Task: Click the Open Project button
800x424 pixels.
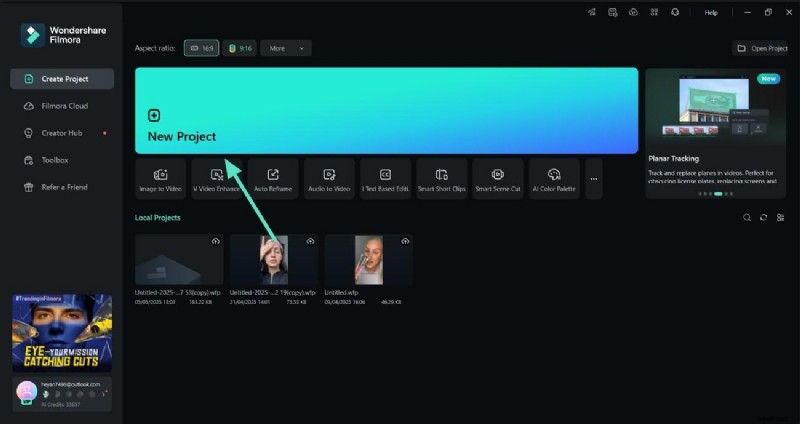Action: [x=761, y=48]
